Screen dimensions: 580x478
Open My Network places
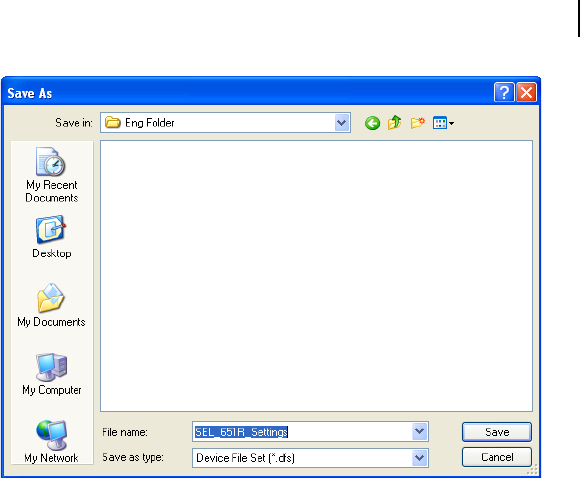[x=51, y=441]
